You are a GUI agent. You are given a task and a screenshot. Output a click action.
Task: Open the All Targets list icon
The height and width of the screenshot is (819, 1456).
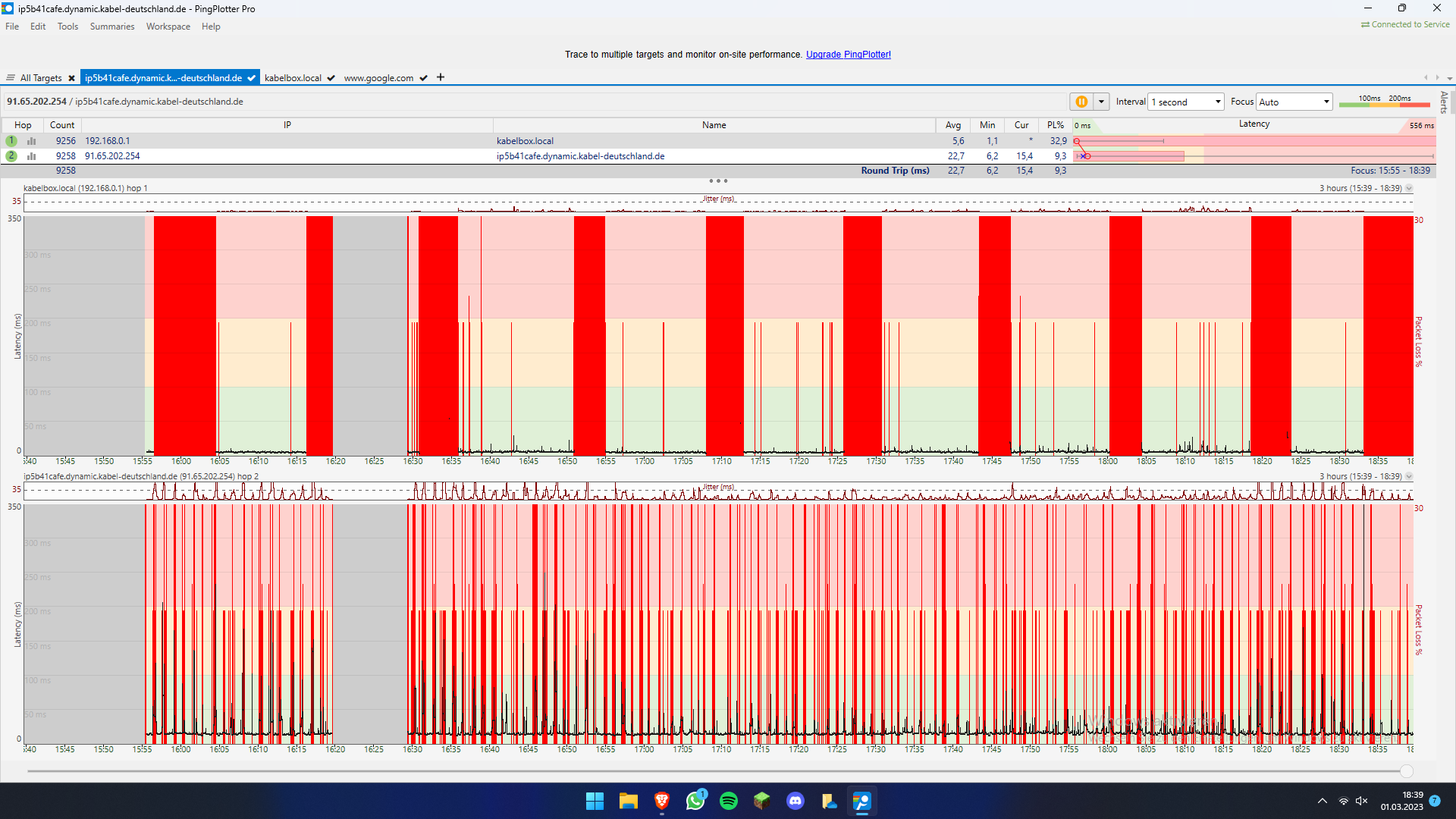coord(11,78)
